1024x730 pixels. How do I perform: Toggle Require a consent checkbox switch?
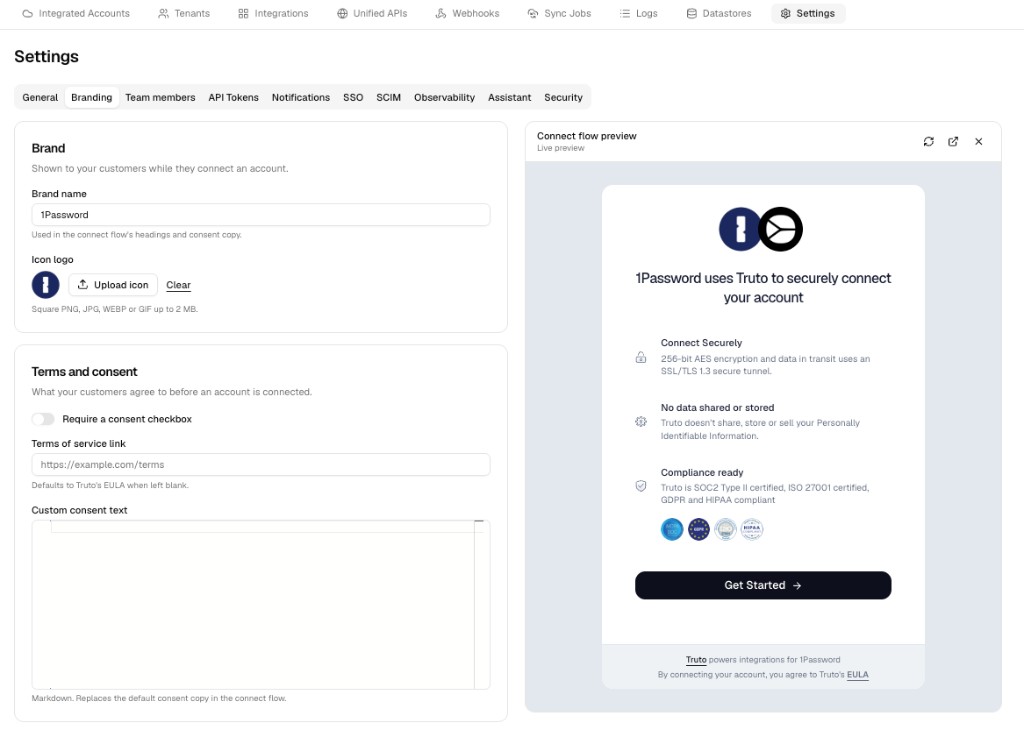click(43, 419)
